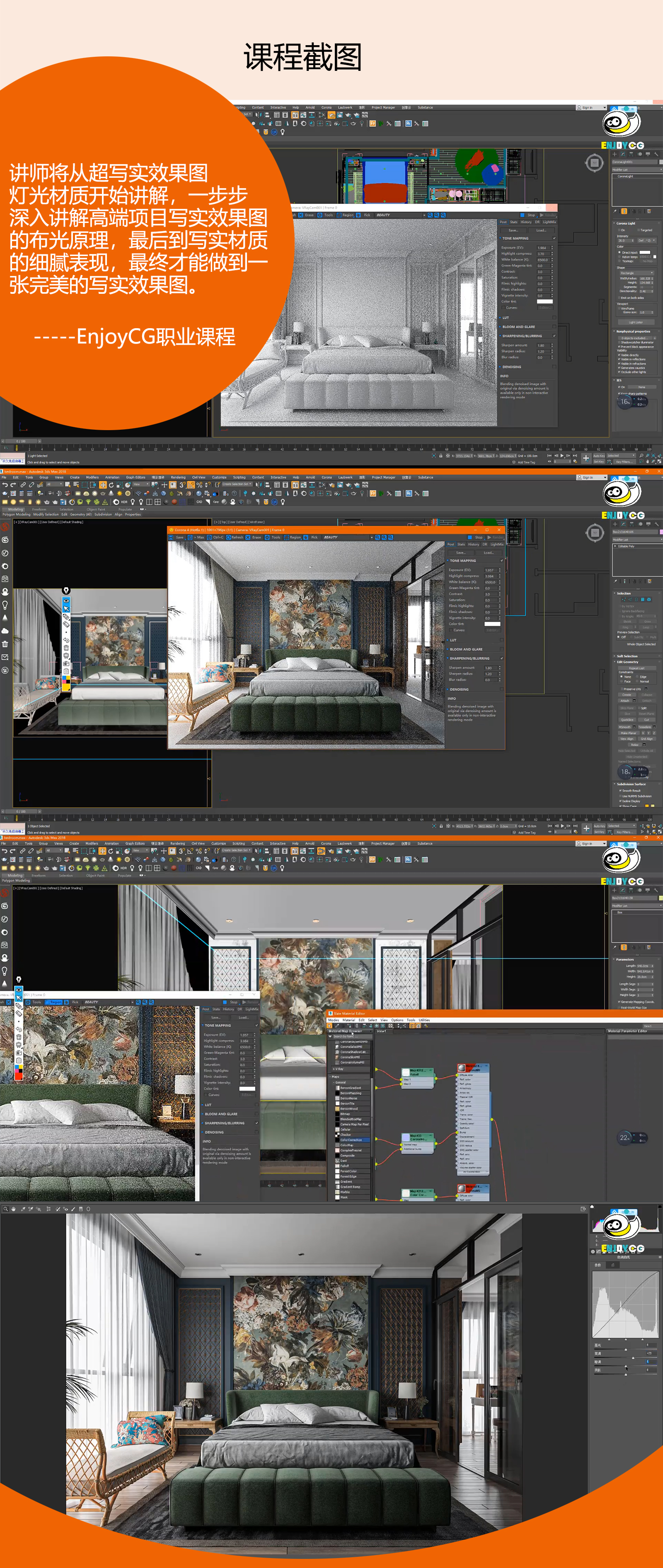This screenshot has height=1568, width=663.
Task: Open Modifiers menu in second screenshot's menu bar
Action: point(92,477)
